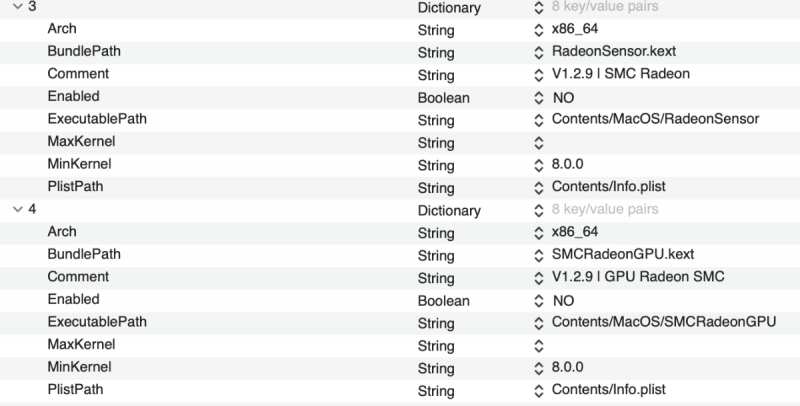Select the Arch key under entry 4
Image resolution: width=800 pixels, height=406 pixels.
pos(64,232)
